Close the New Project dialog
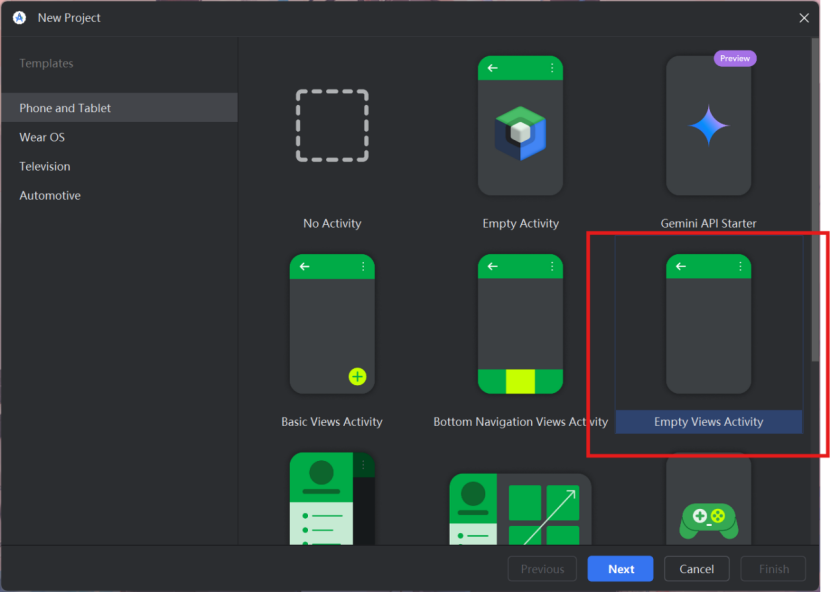This screenshot has height=592, width=830. click(x=804, y=18)
